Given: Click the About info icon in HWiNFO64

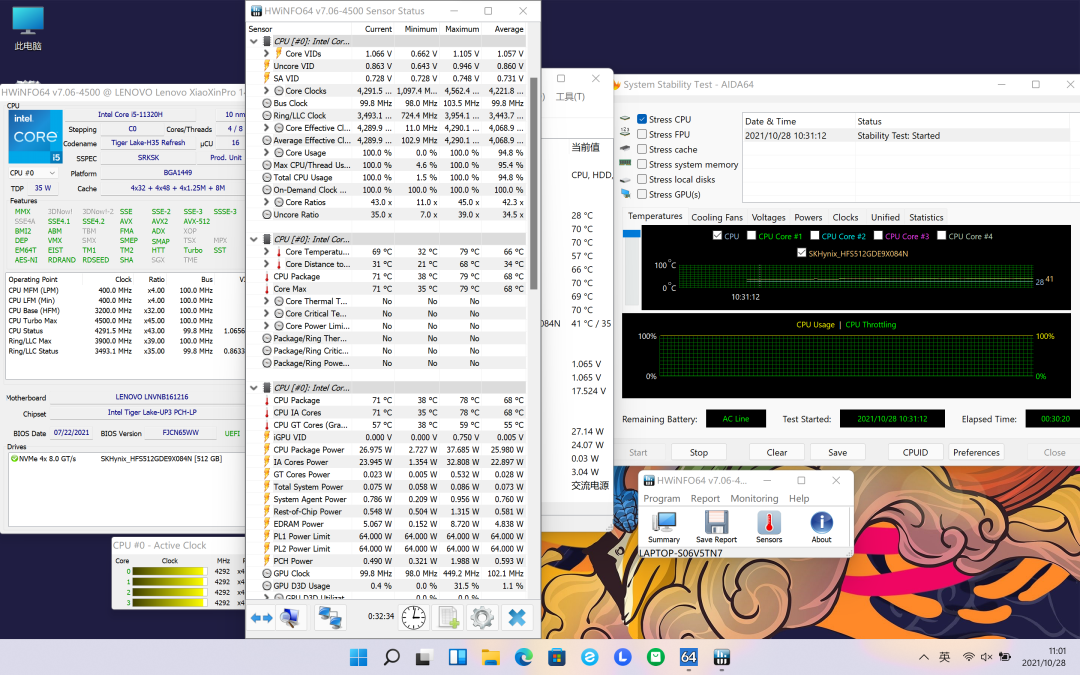Looking at the screenshot, I should tap(821, 527).
